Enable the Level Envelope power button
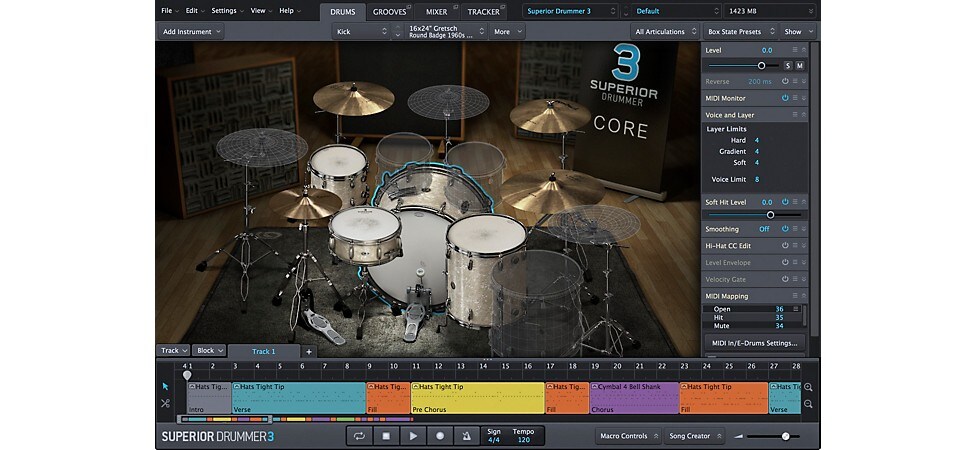Image resolution: width=976 pixels, height=450 pixels. click(x=785, y=263)
